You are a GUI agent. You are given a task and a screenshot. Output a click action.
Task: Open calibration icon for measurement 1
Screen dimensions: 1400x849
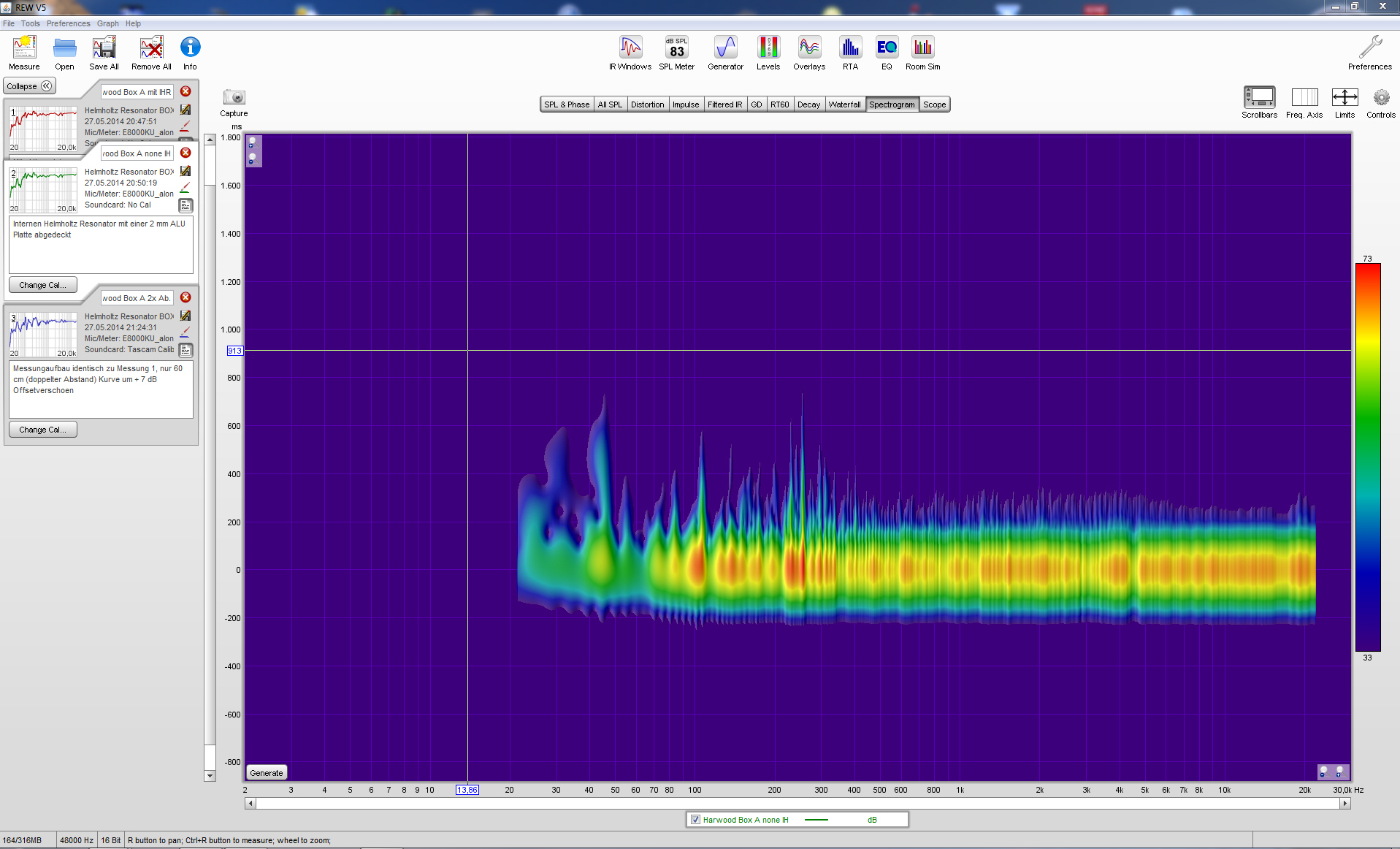click(185, 110)
